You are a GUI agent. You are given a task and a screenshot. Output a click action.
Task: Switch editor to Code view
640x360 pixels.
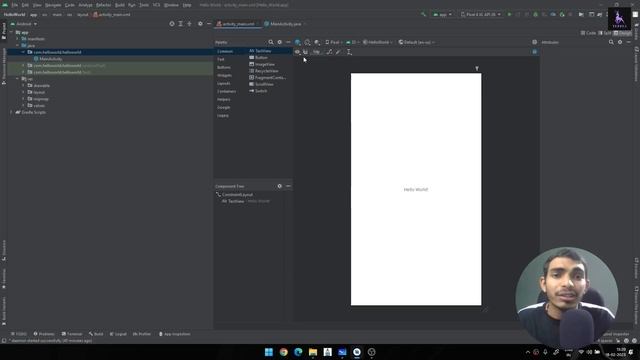pyautogui.click(x=588, y=33)
